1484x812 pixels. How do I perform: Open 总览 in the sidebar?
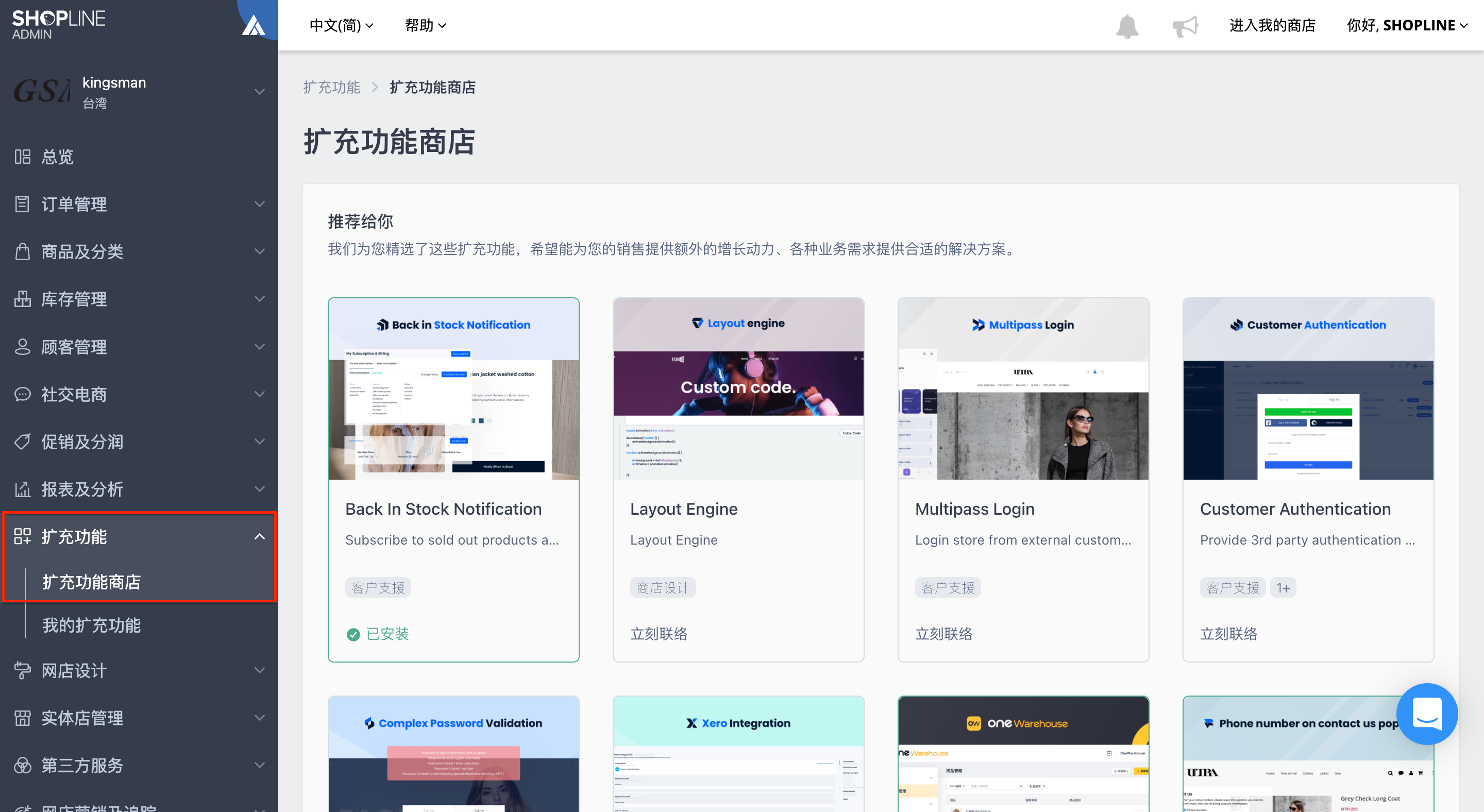coord(58,157)
